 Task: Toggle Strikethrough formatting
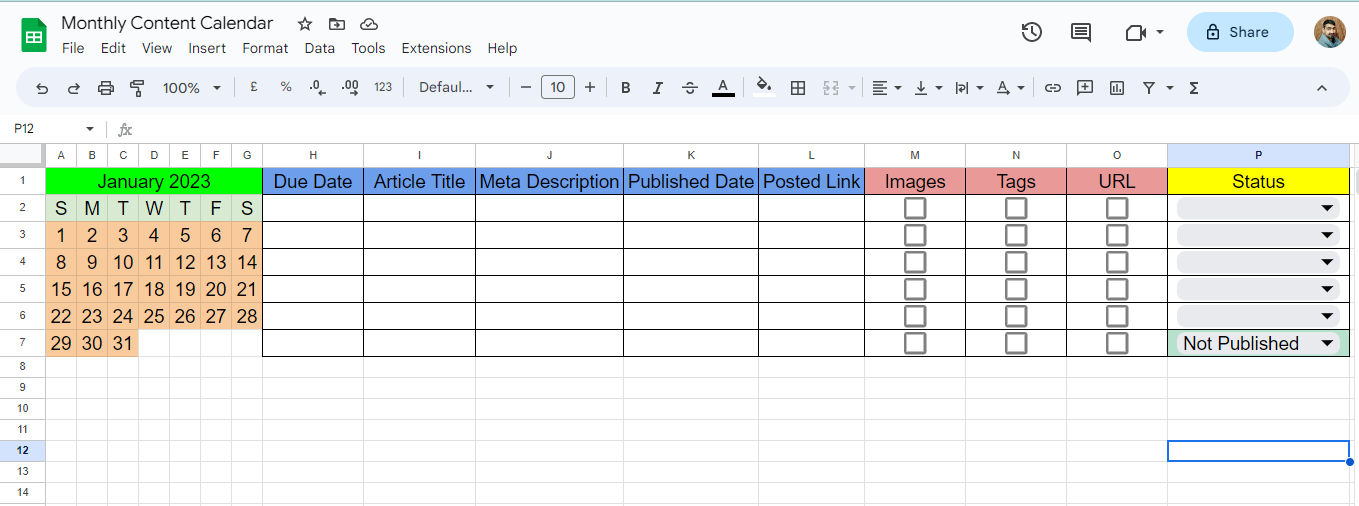point(690,88)
